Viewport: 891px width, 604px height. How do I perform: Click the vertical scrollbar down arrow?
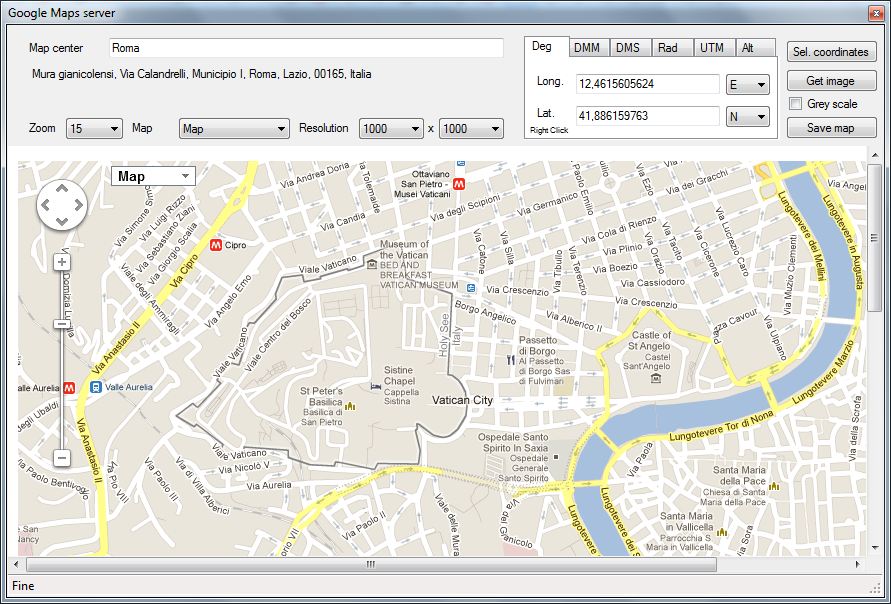[874, 548]
